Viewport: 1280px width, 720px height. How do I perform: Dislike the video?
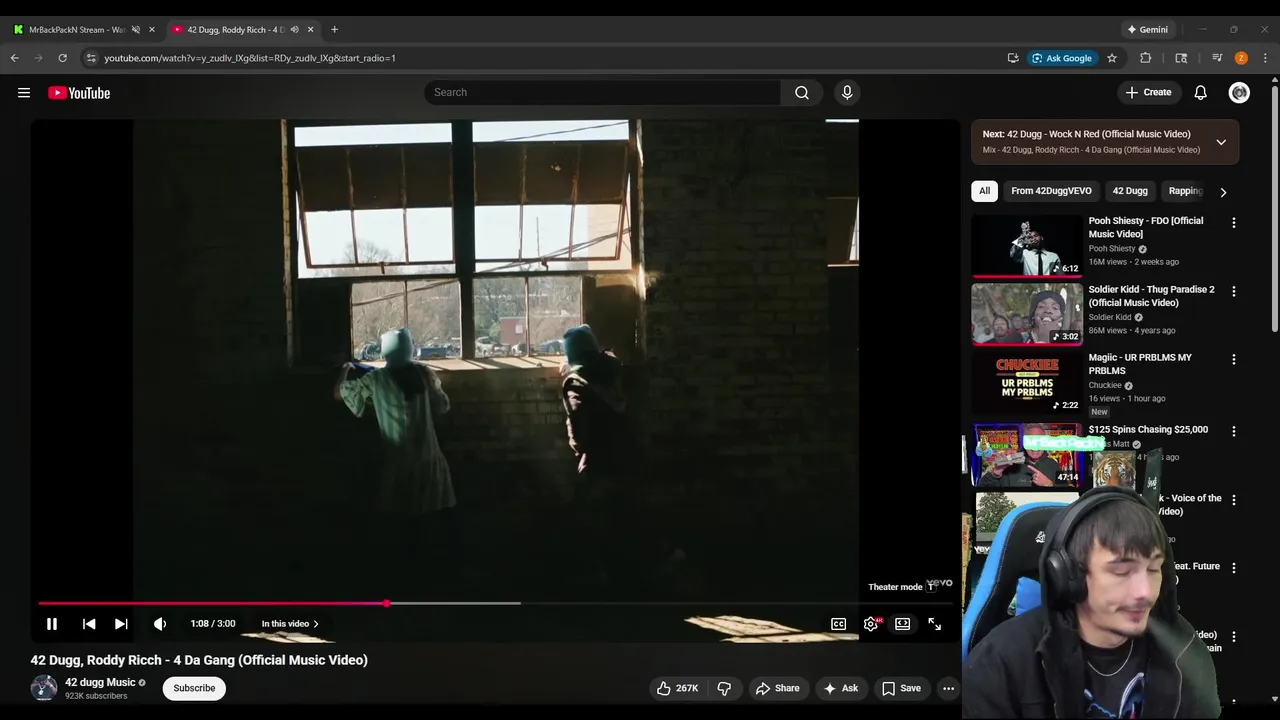724,688
